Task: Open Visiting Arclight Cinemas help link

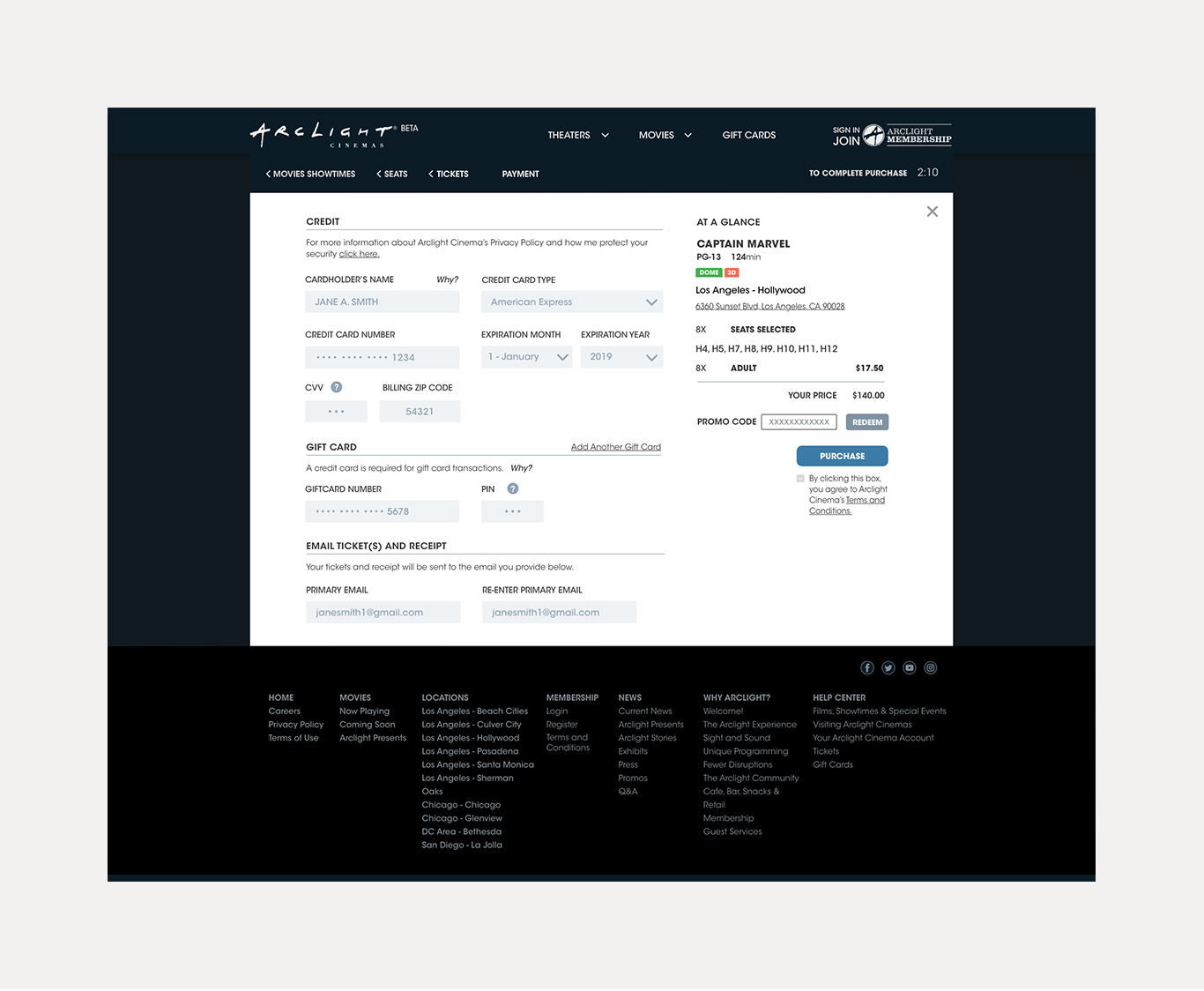Action: (862, 724)
